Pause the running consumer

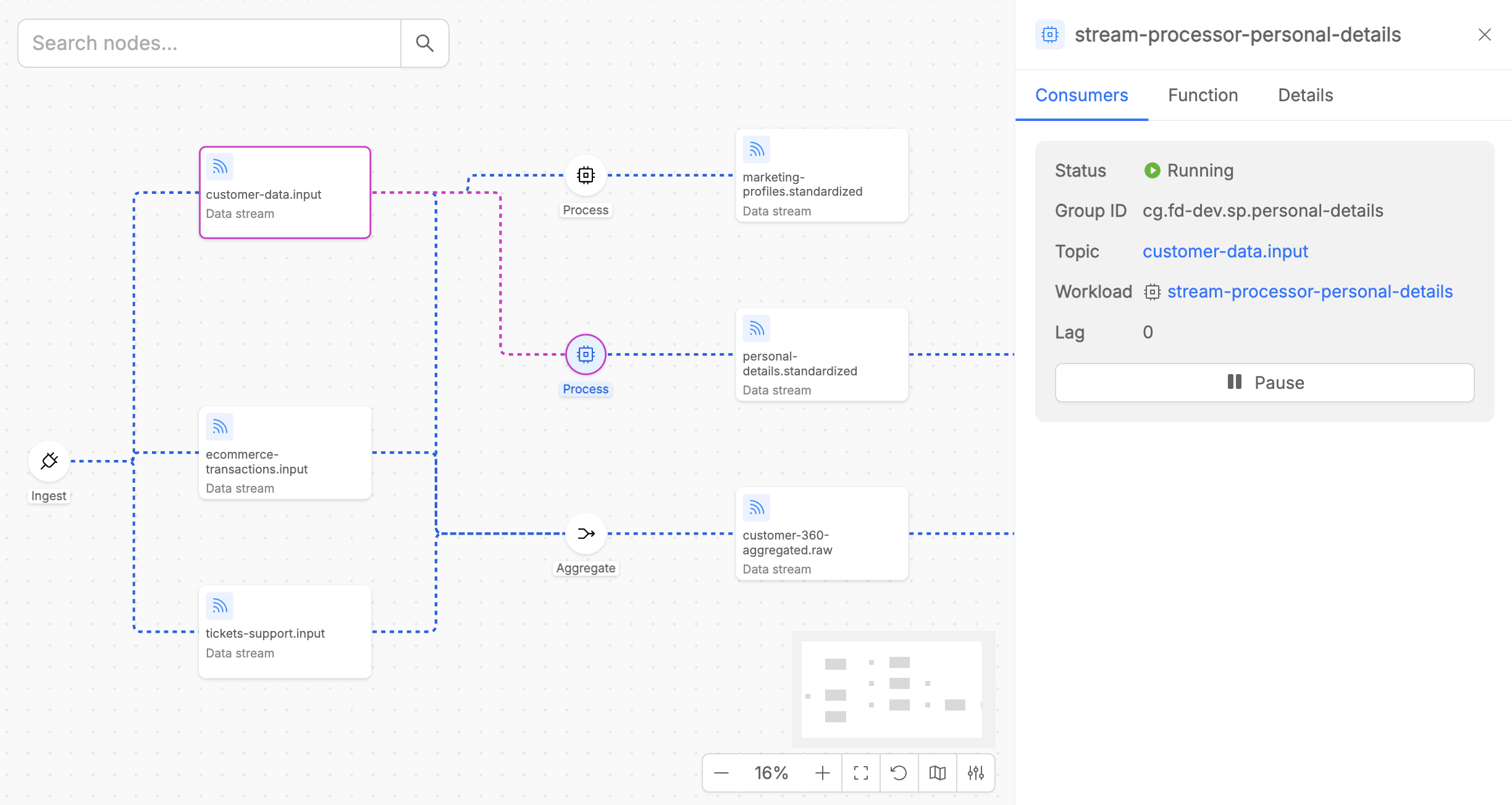click(1264, 383)
